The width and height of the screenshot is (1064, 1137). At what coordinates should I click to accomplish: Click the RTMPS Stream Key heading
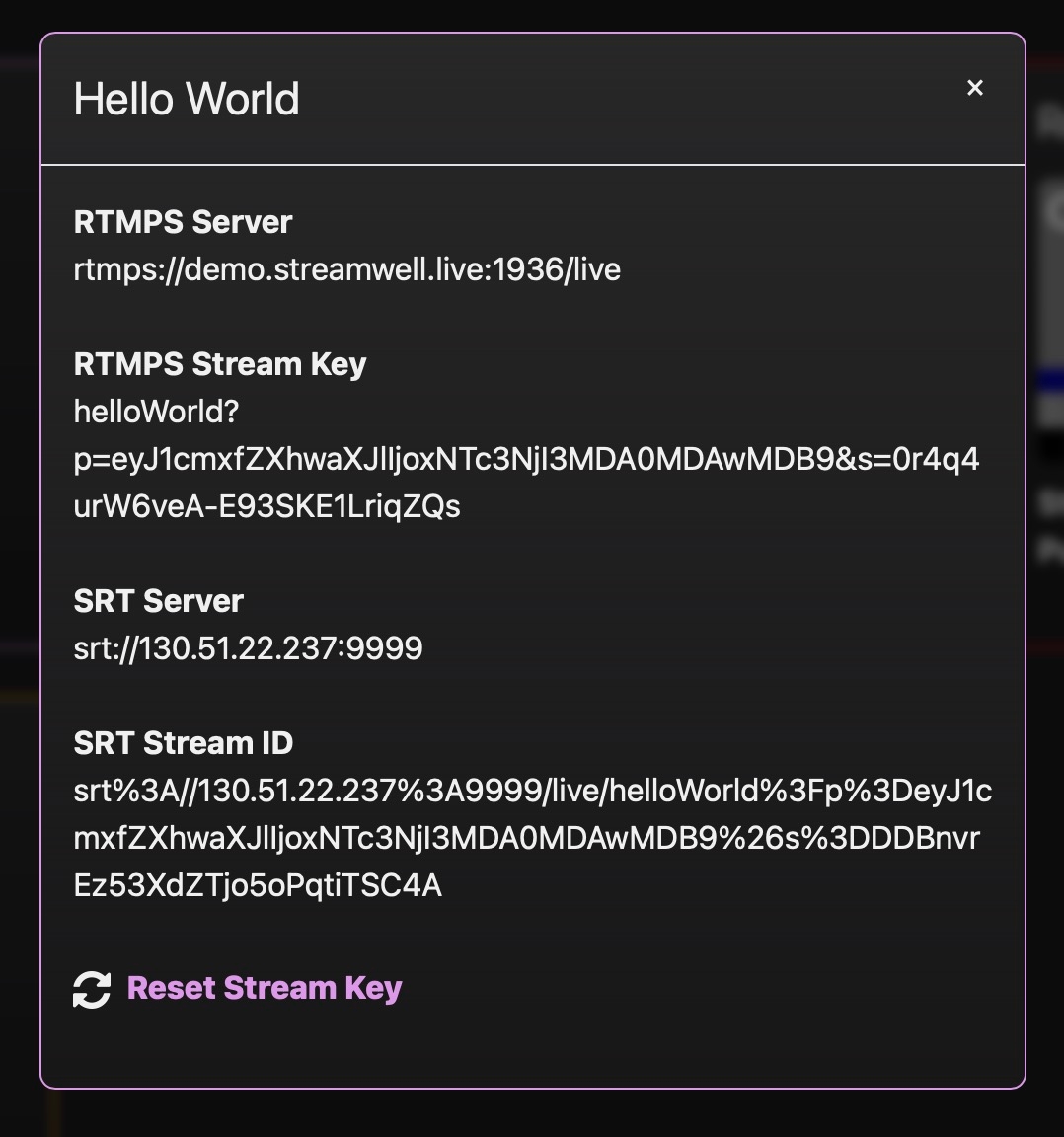click(219, 364)
